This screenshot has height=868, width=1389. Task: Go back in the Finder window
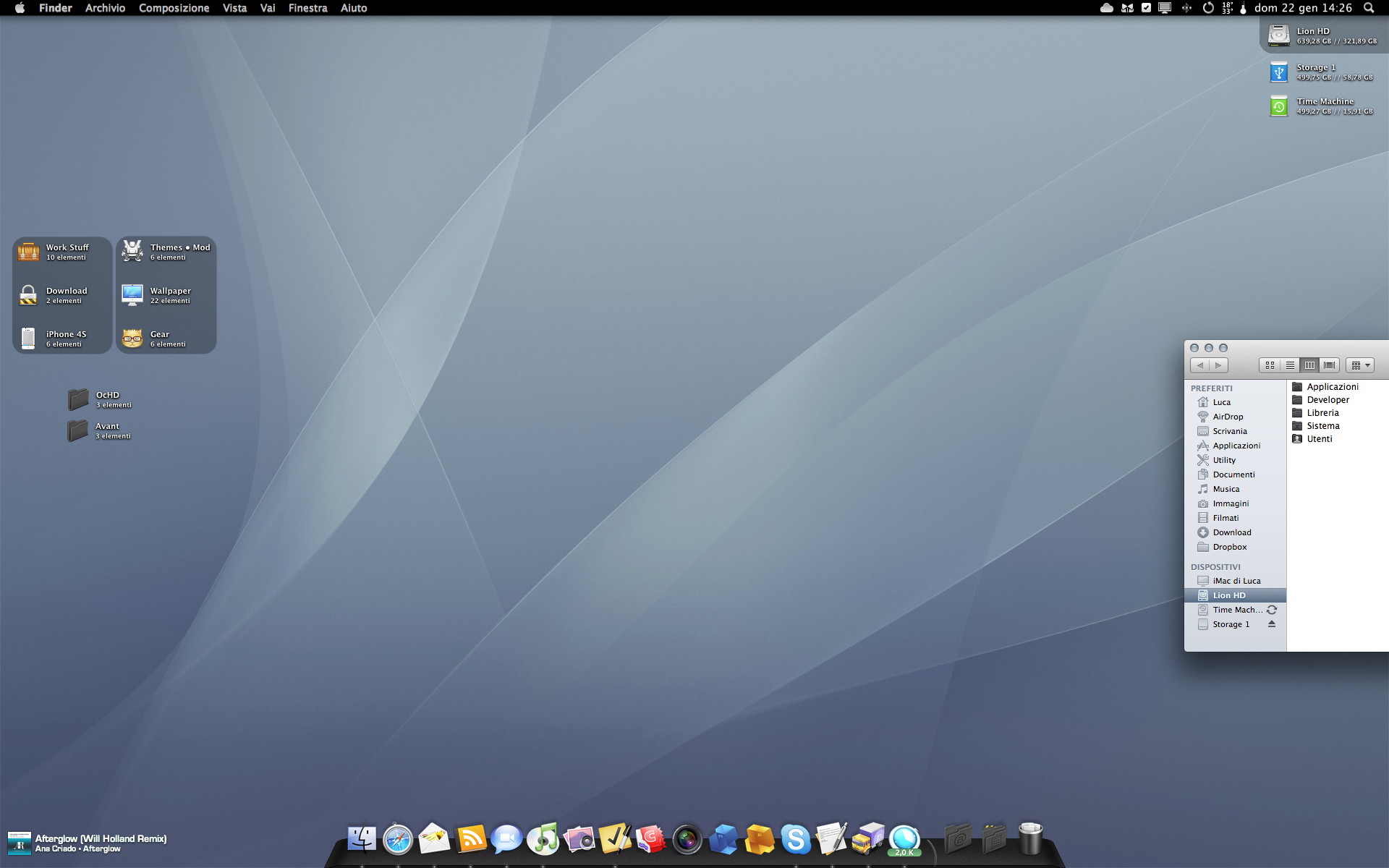[x=1200, y=365]
